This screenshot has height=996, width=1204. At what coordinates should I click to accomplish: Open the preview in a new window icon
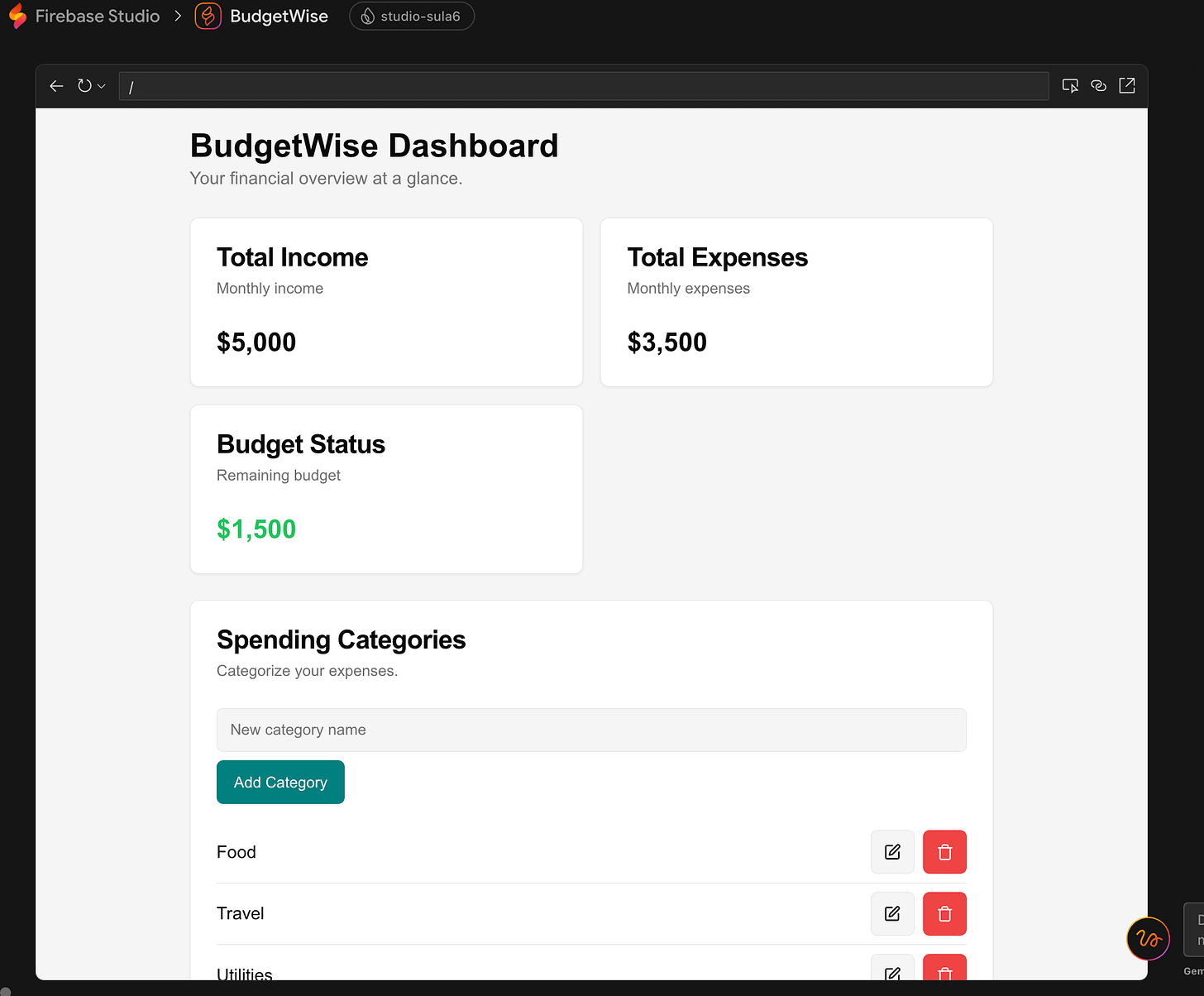1127,86
